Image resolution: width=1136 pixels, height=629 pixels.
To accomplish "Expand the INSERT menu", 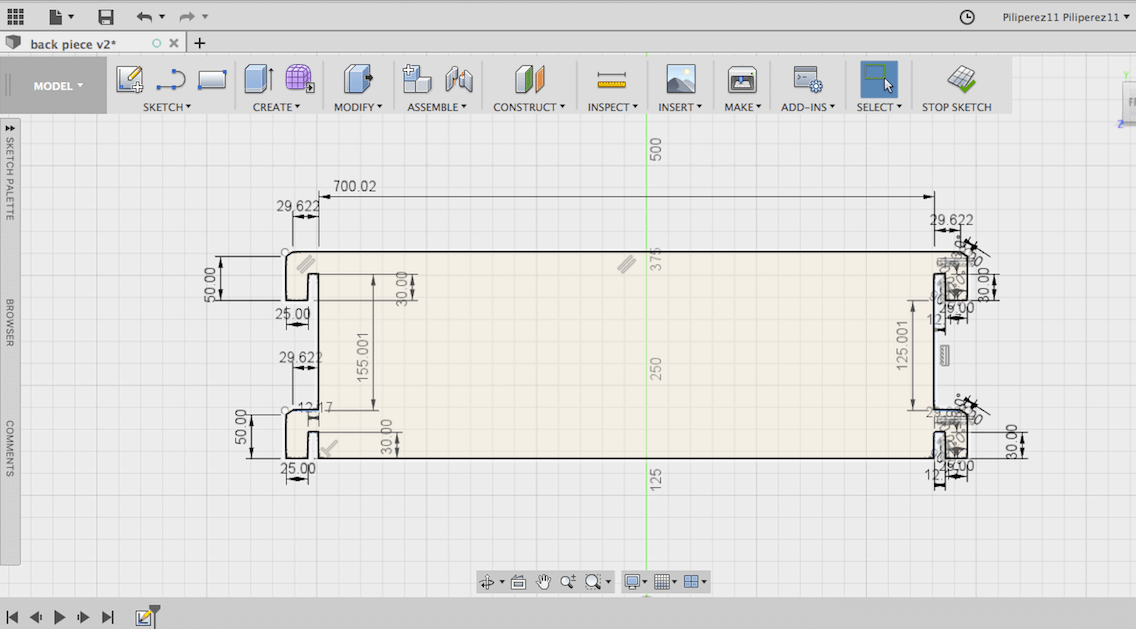I will point(680,107).
